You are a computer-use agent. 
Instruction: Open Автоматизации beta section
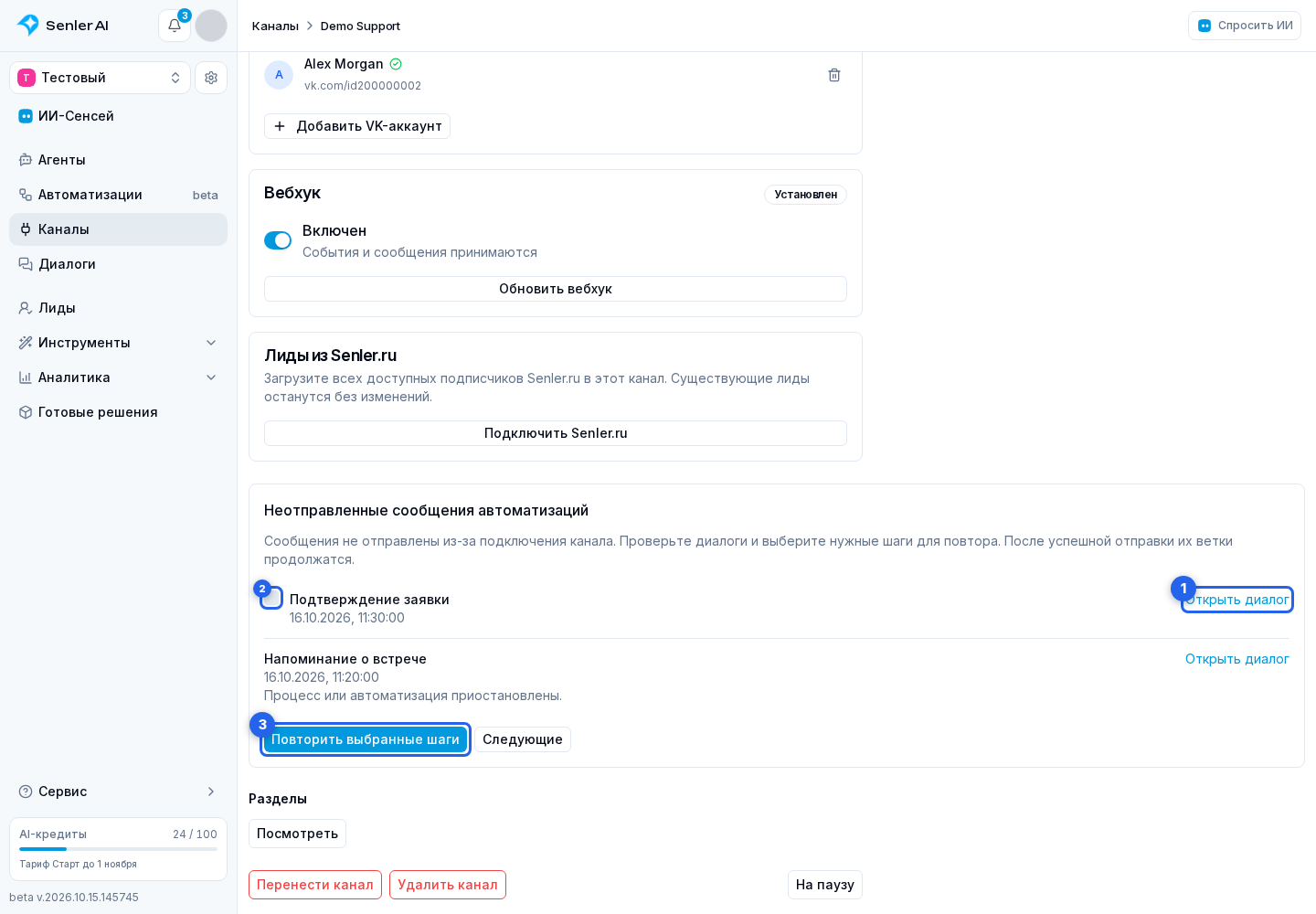pos(119,195)
